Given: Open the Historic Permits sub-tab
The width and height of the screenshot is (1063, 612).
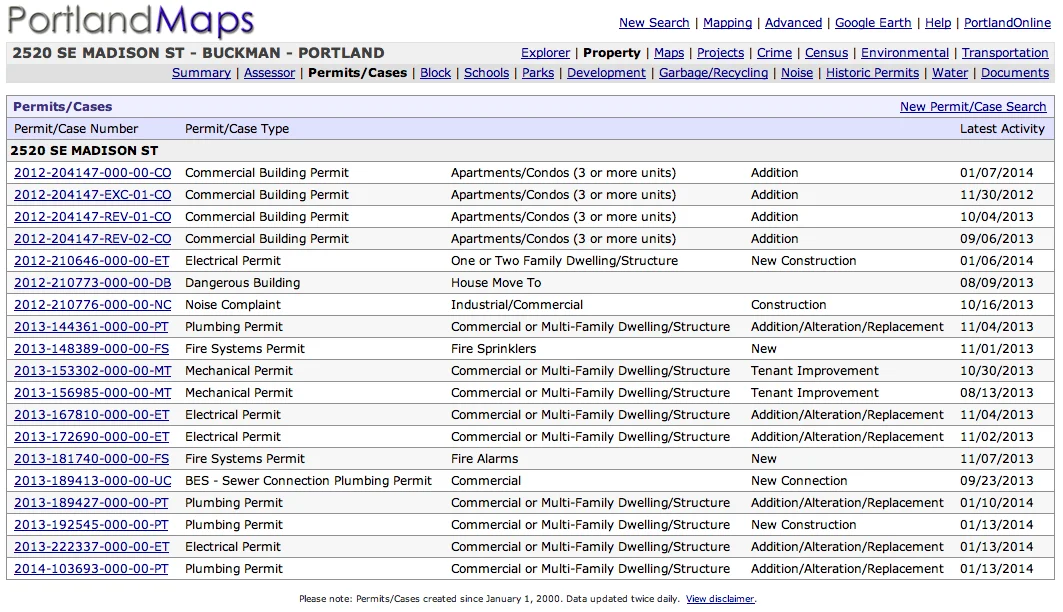Looking at the screenshot, I should [x=872, y=73].
